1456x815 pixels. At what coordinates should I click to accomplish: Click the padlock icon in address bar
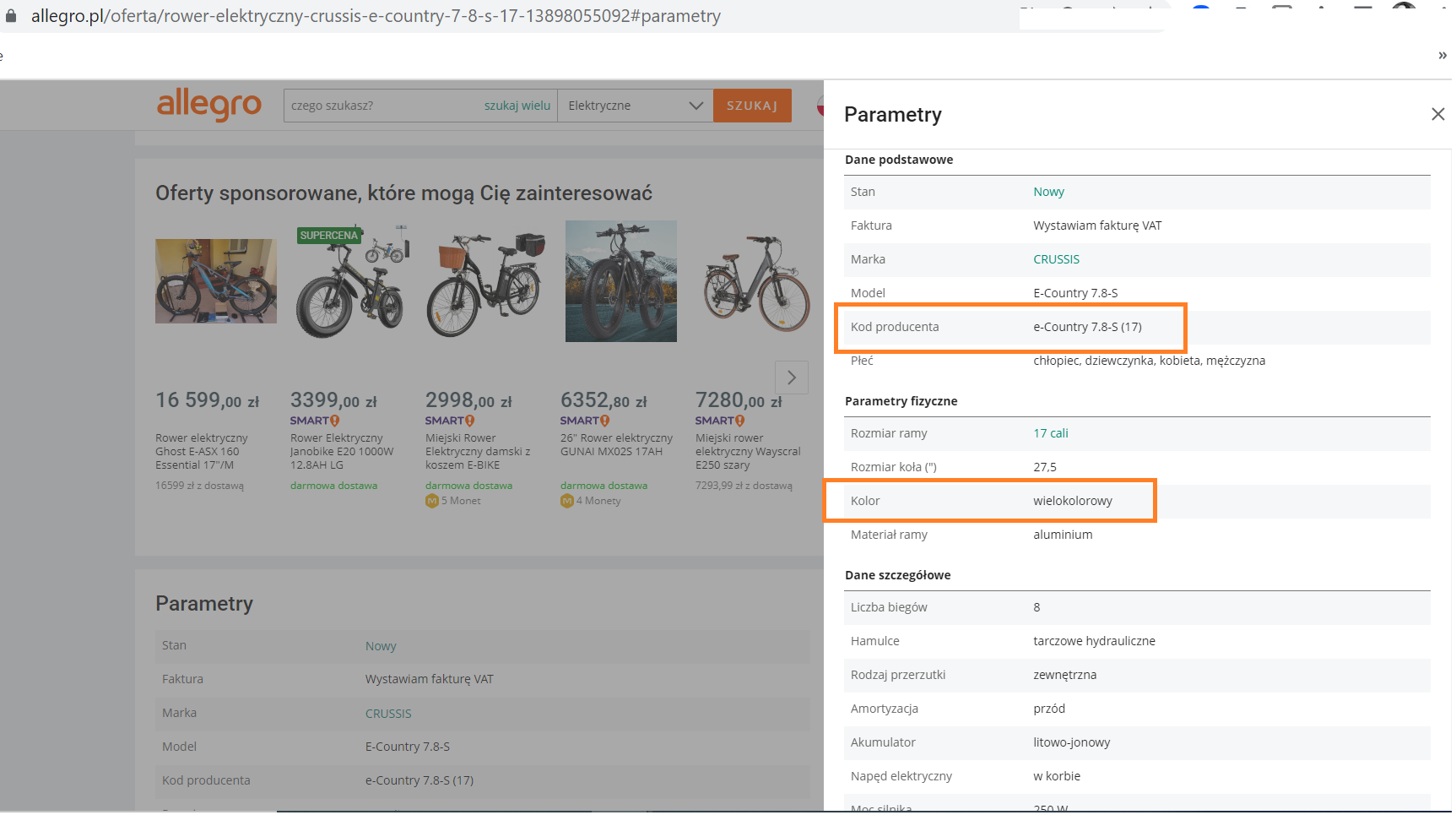click(x=11, y=16)
